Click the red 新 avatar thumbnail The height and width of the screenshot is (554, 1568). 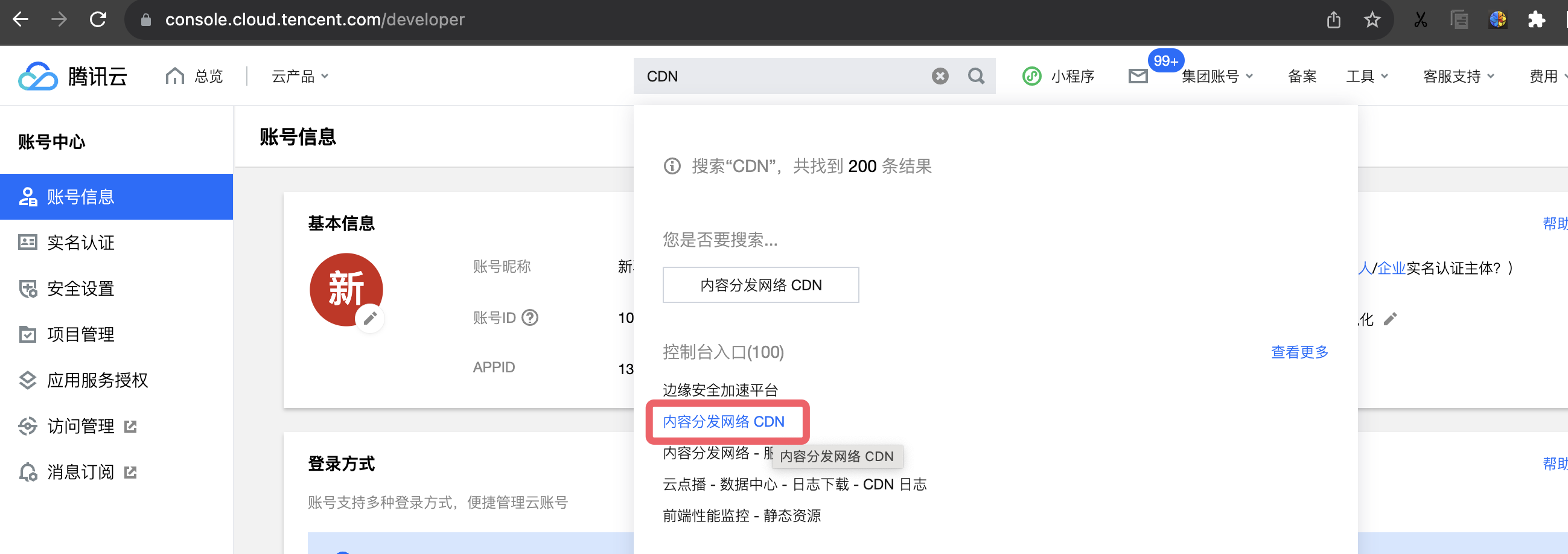tap(346, 288)
